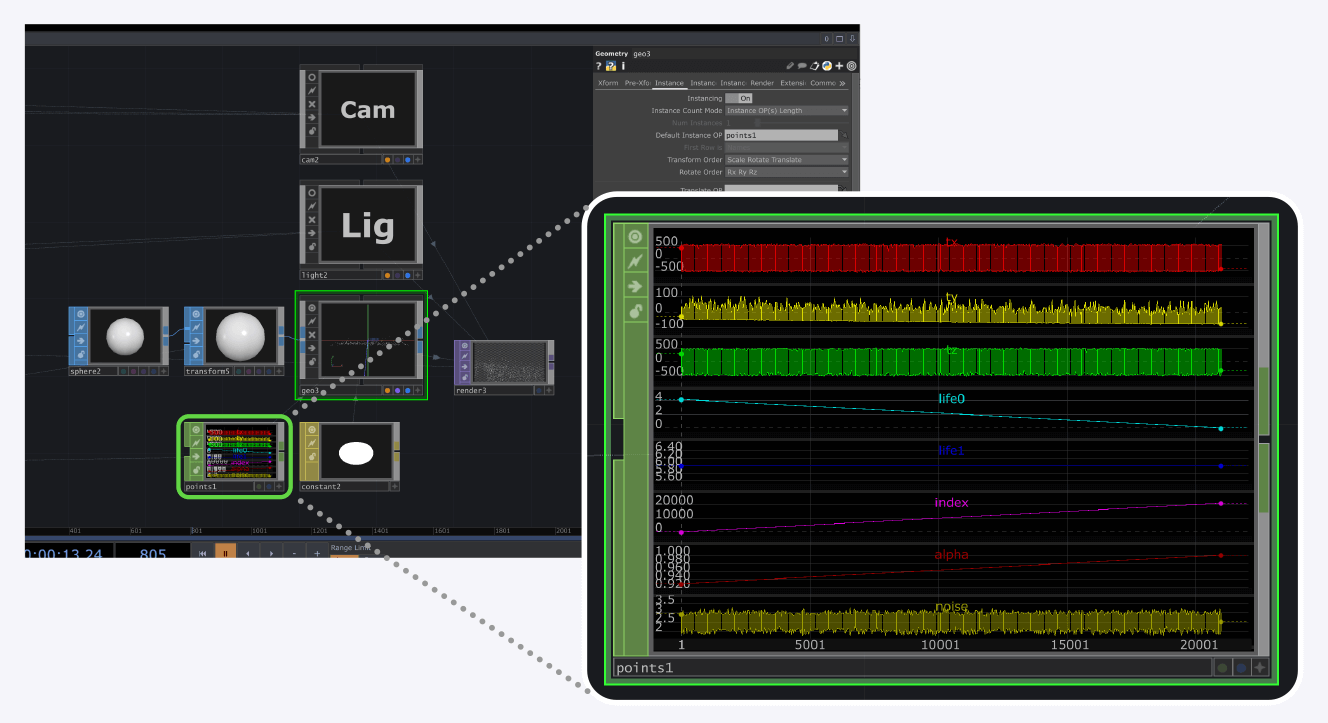
Task: Switch to the Extensions tab
Action: 793,83
